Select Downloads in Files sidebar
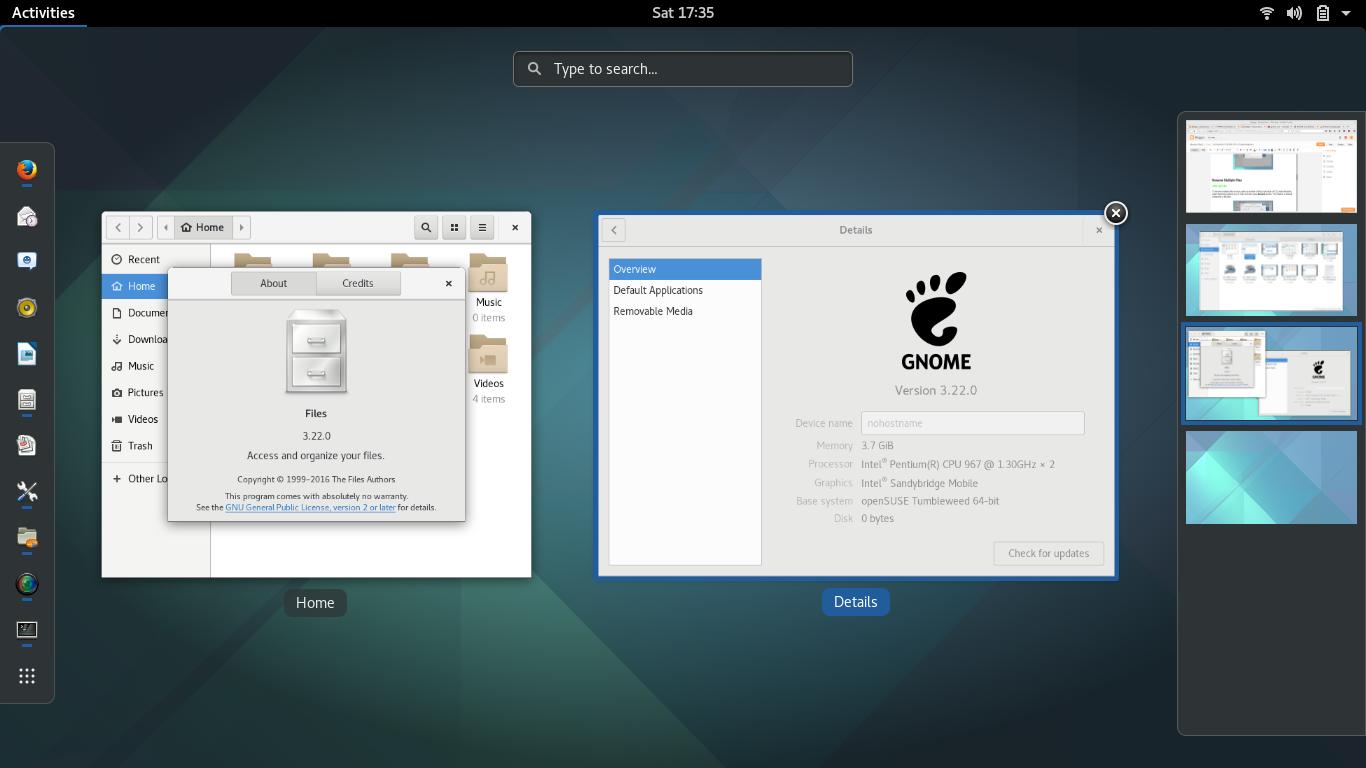Viewport: 1366px width, 768px height. point(135,339)
